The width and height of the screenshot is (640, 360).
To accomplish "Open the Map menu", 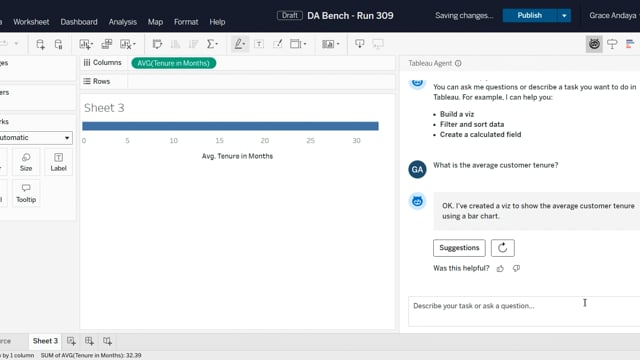I will tap(155, 22).
